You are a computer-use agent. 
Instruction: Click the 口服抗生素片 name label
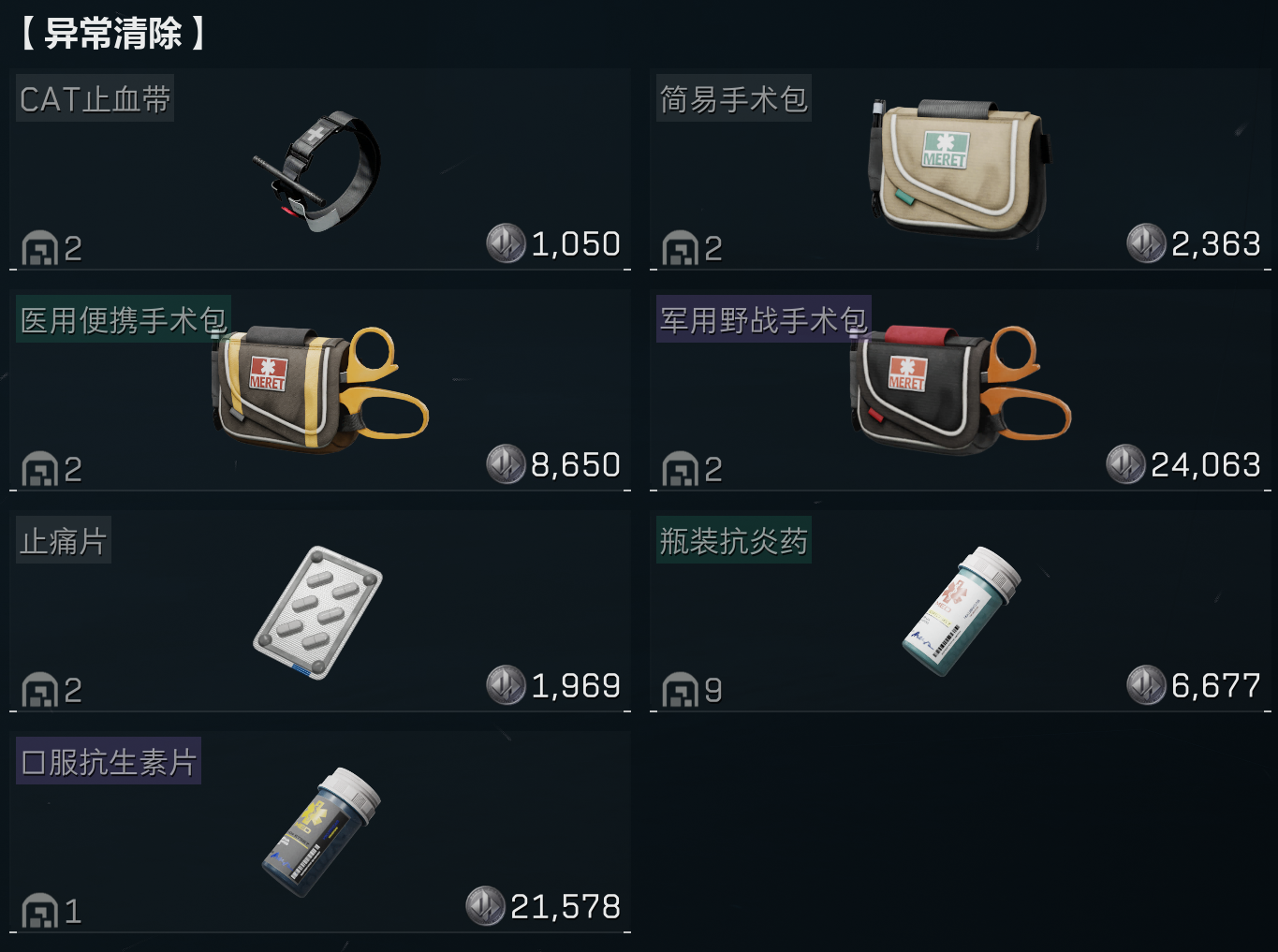click(x=109, y=762)
